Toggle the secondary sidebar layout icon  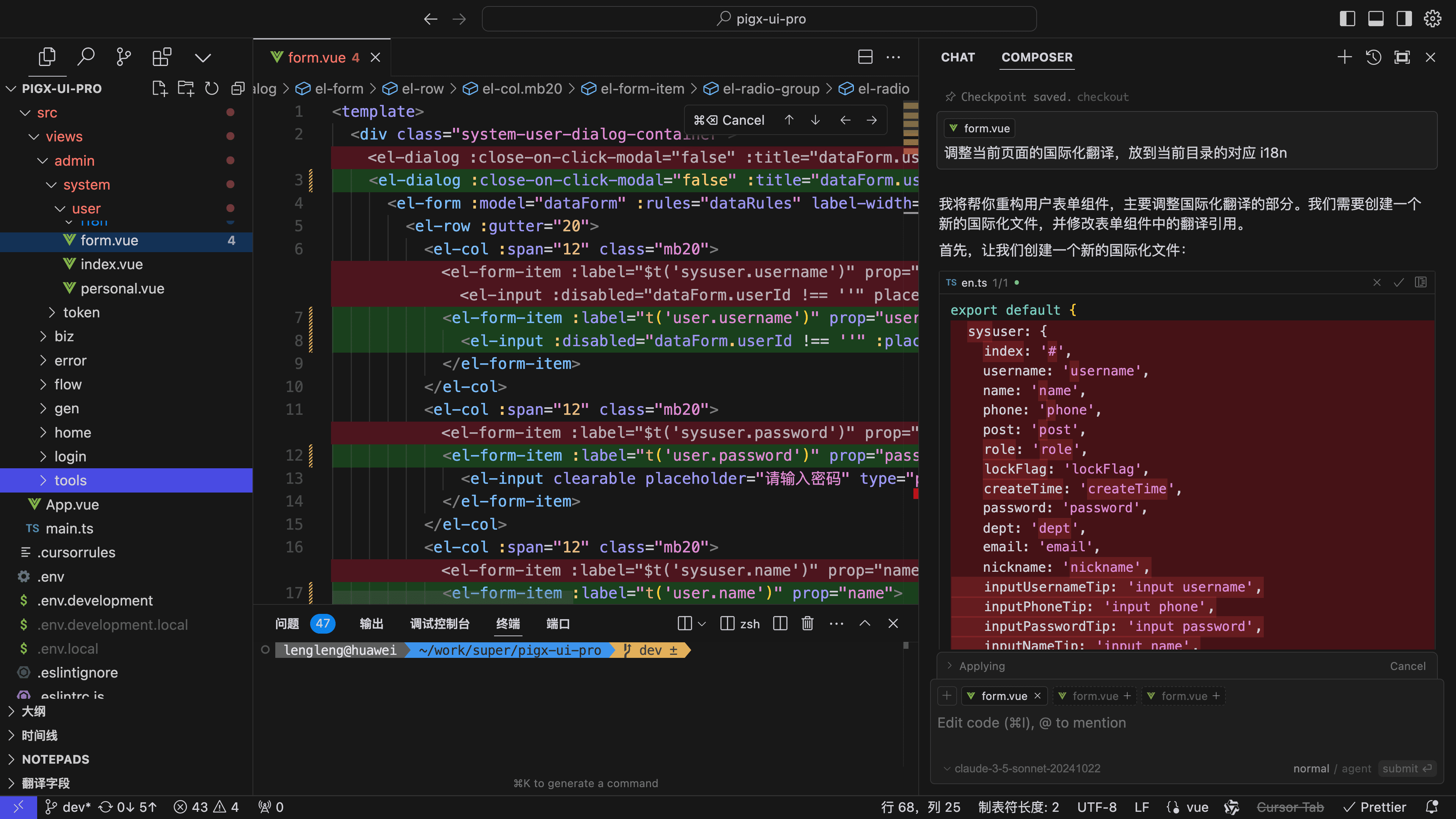point(1404,19)
